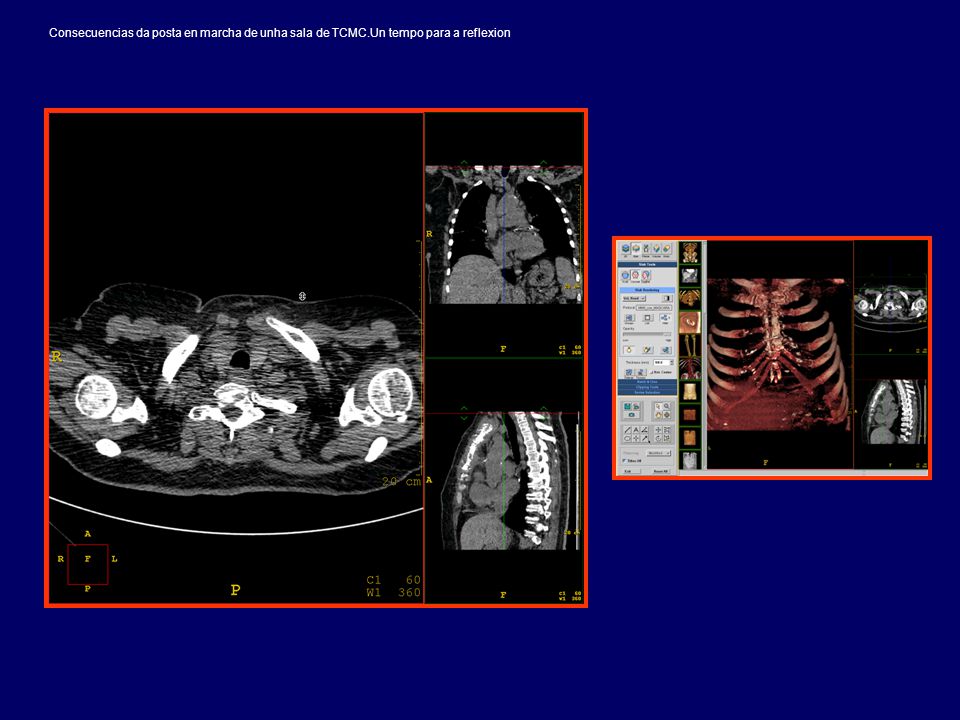The image size is (960, 720).
Task: Toggle the checkbox left of the Exit button's panel
Action: coord(624,460)
